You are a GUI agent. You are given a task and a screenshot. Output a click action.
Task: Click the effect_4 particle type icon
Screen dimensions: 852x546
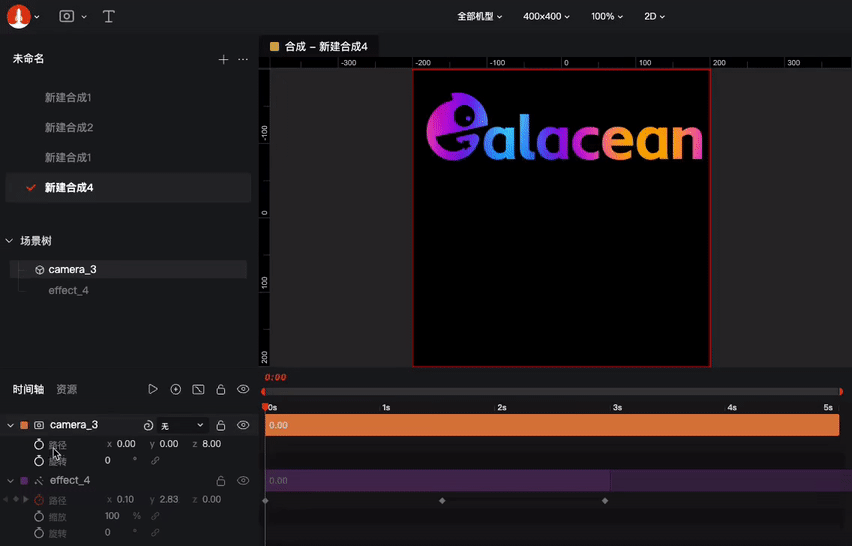pyautogui.click(x=39, y=480)
